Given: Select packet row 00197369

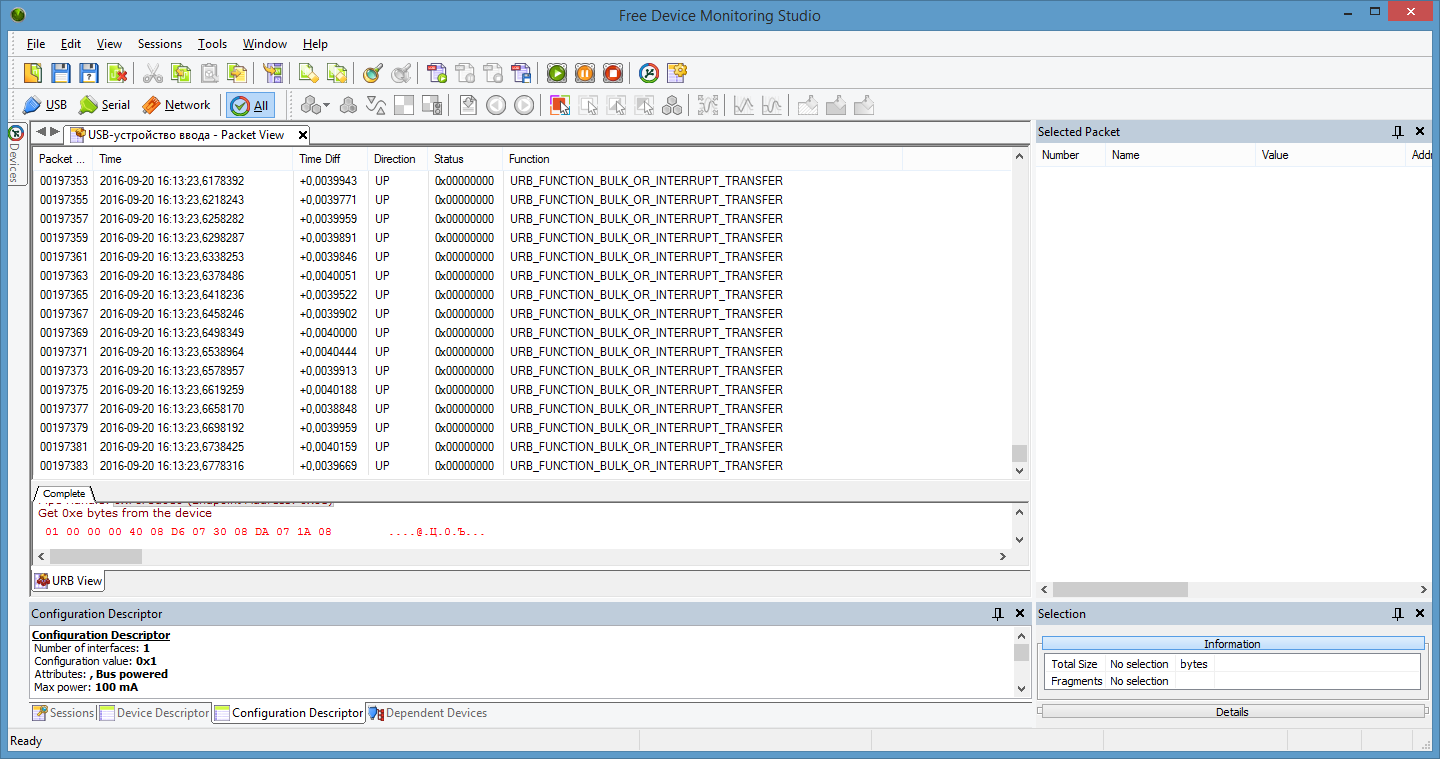Looking at the screenshot, I should (x=64, y=333).
